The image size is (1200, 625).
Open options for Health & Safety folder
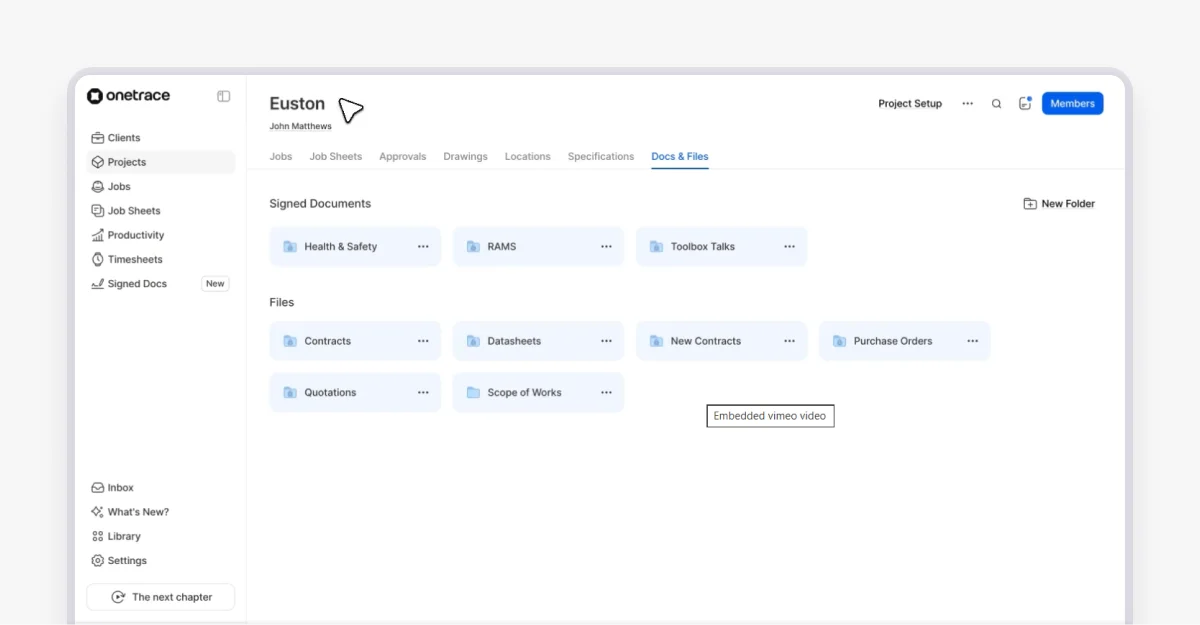tap(423, 246)
